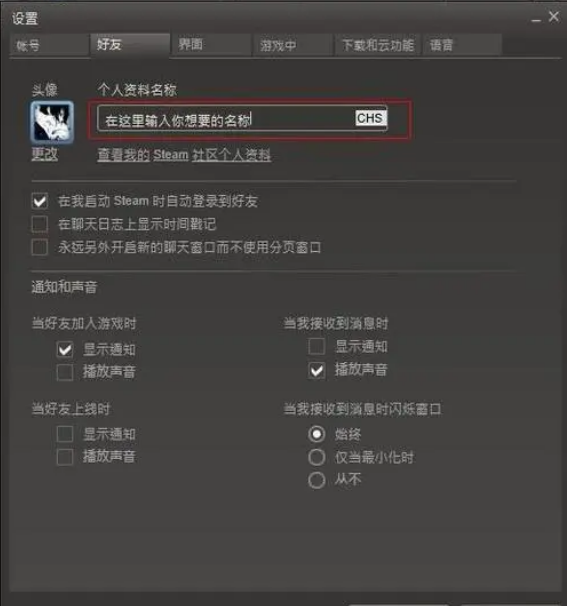Switch to the 界面 tab

(x=211, y=45)
